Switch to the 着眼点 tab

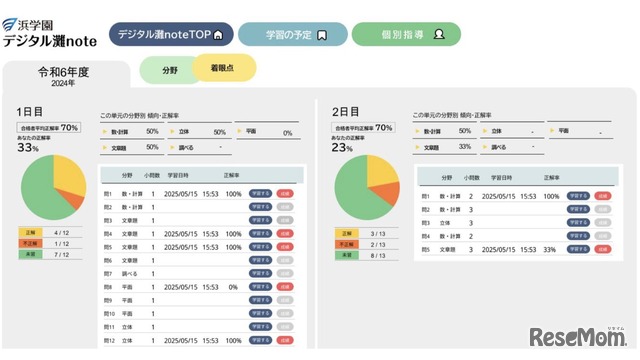tap(224, 68)
